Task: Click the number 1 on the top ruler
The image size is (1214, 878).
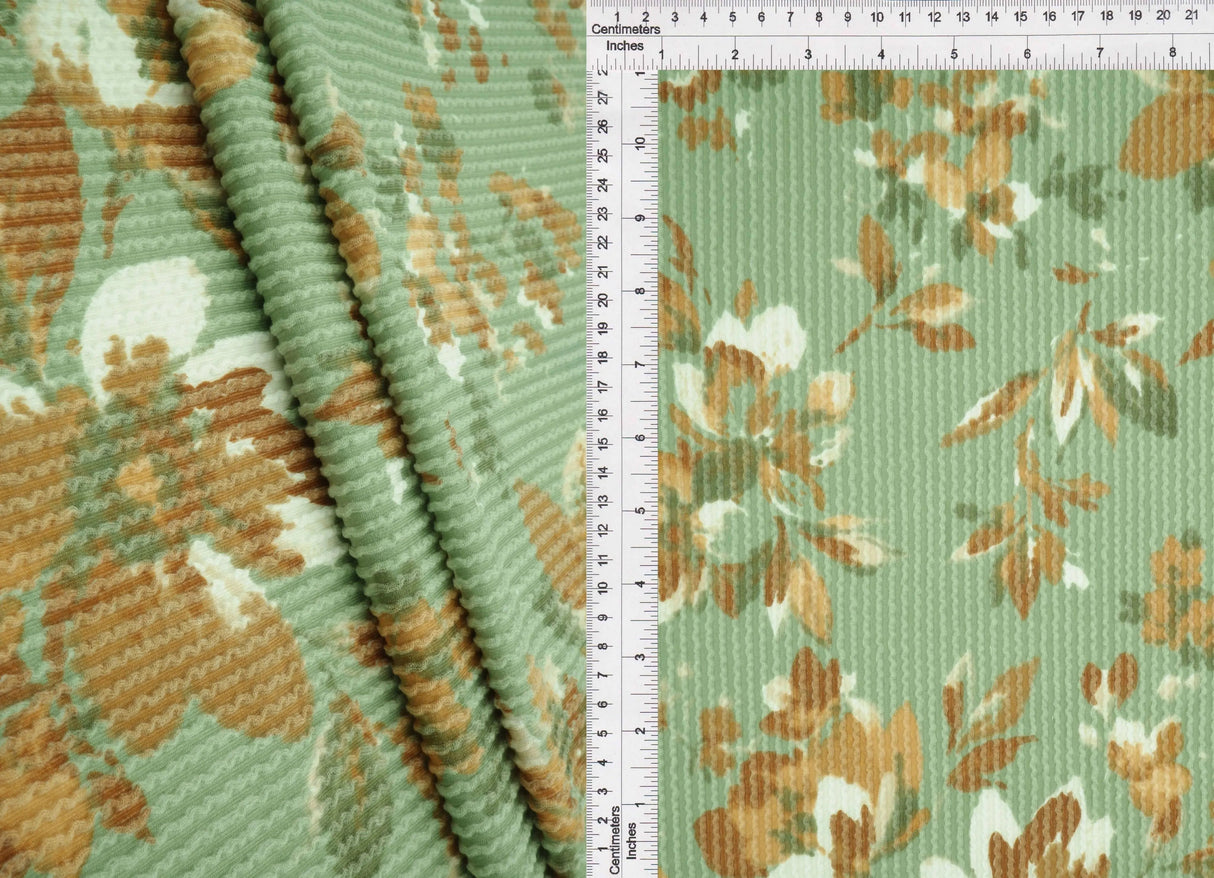Action: click(619, 17)
